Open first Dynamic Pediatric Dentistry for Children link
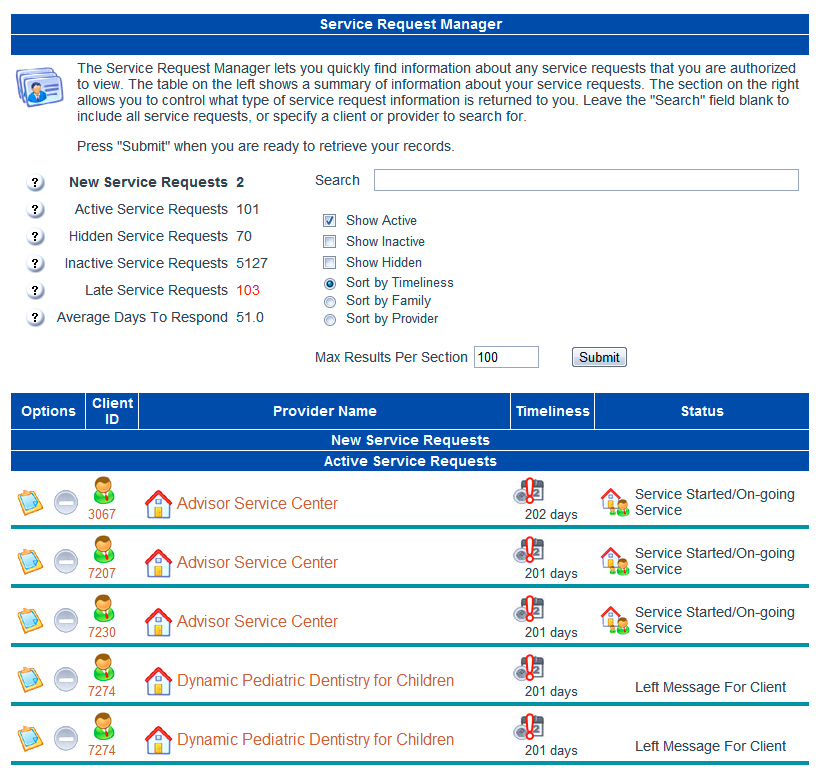 click(315, 681)
